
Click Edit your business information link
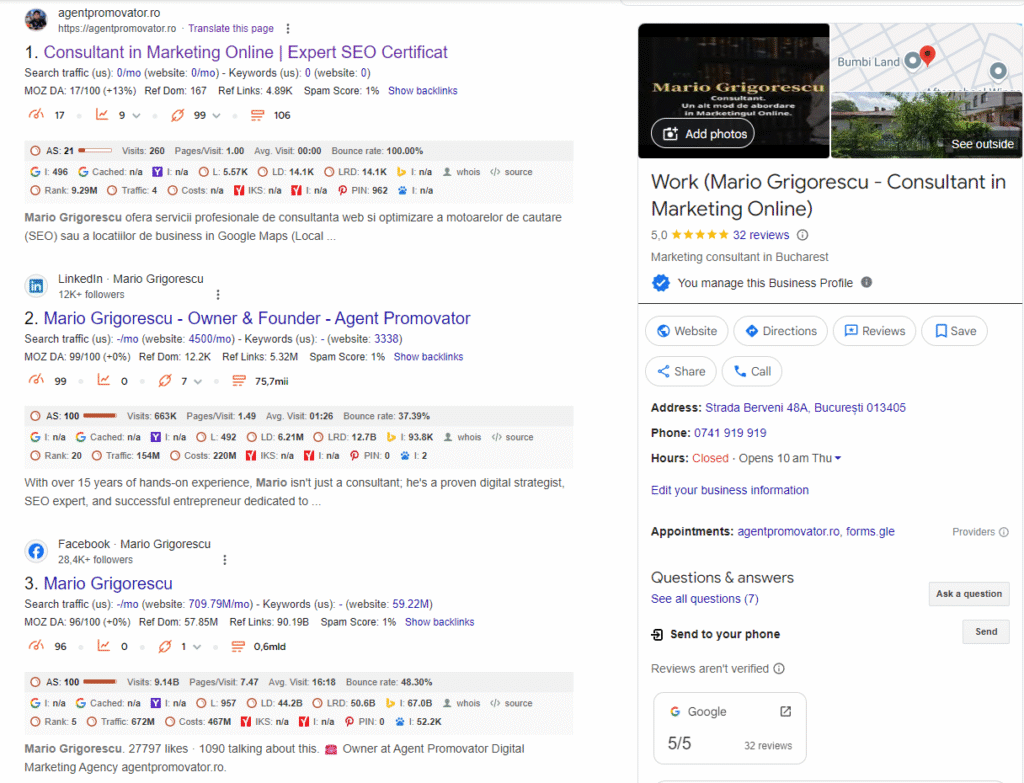(729, 490)
